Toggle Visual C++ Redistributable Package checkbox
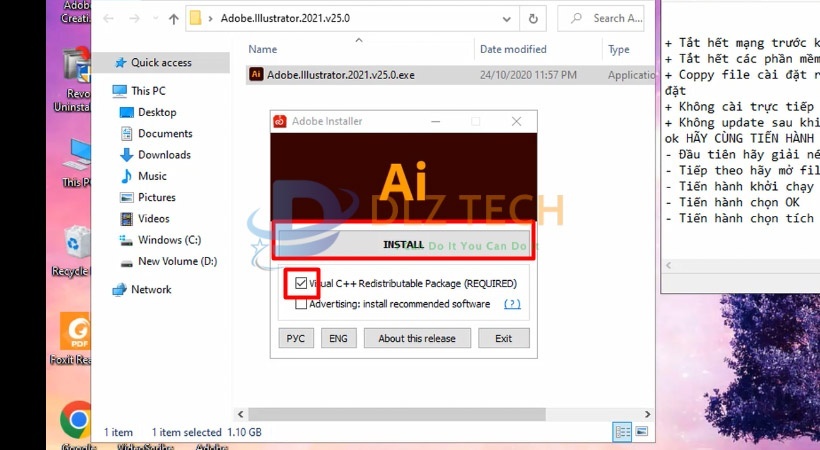This screenshot has width=820, height=450. coord(301,284)
